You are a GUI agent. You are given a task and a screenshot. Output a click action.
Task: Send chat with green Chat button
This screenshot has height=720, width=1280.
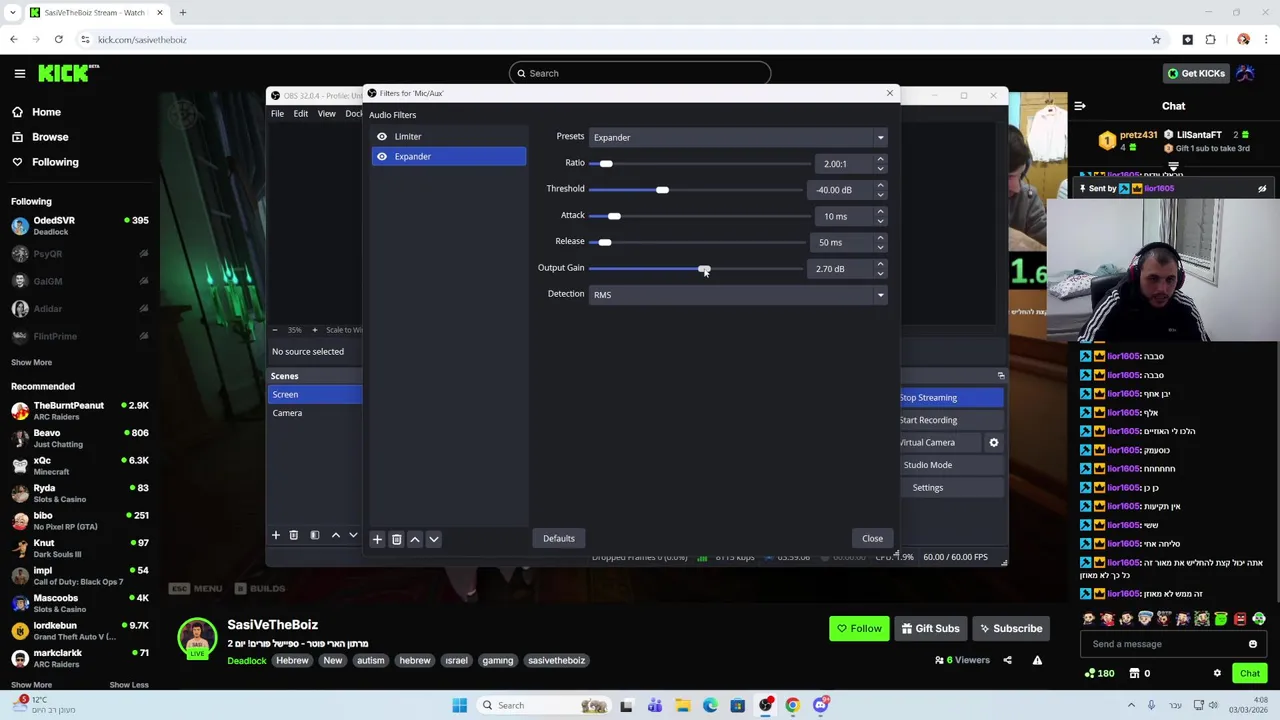pyautogui.click(x=1250, y=673)
